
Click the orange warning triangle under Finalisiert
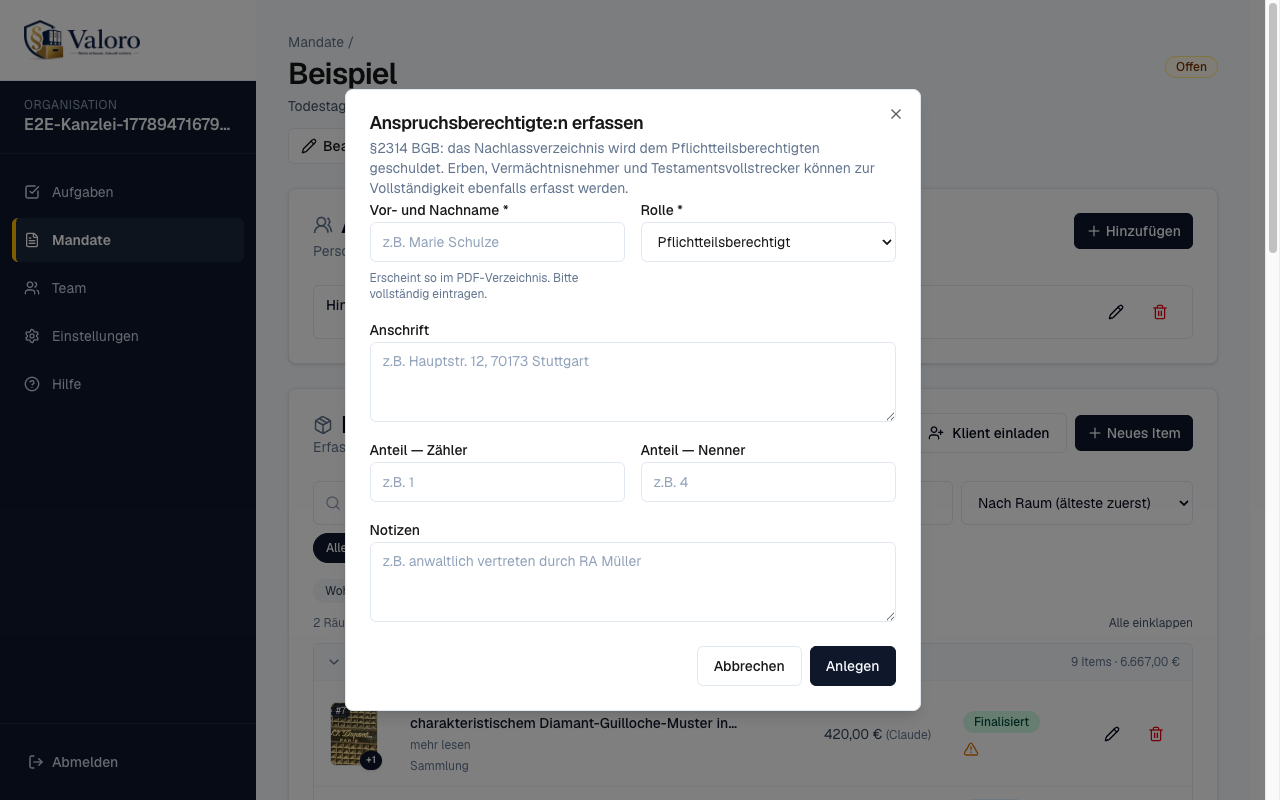[x=971, y=749]
